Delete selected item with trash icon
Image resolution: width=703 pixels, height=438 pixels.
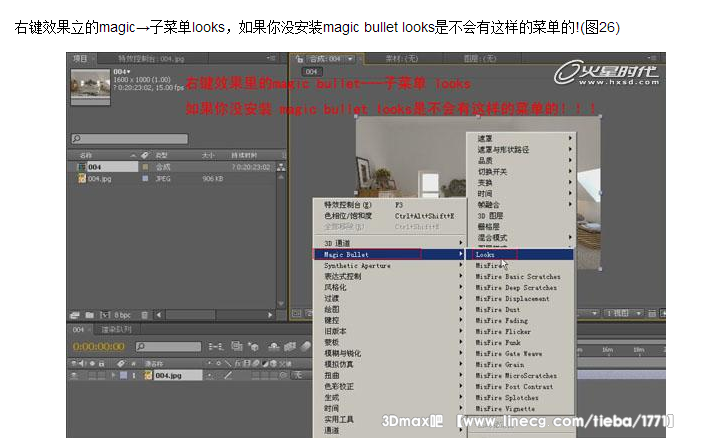coord(144,315)
